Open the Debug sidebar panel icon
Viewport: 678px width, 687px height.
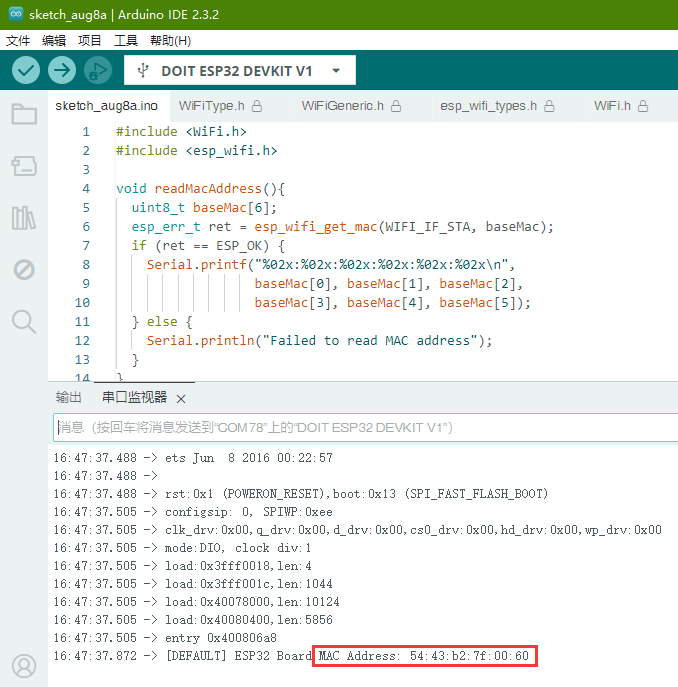coord(24,269)
